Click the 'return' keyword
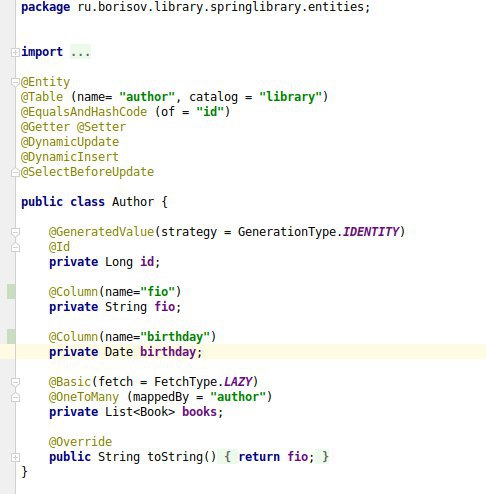 tap(259, 457)
